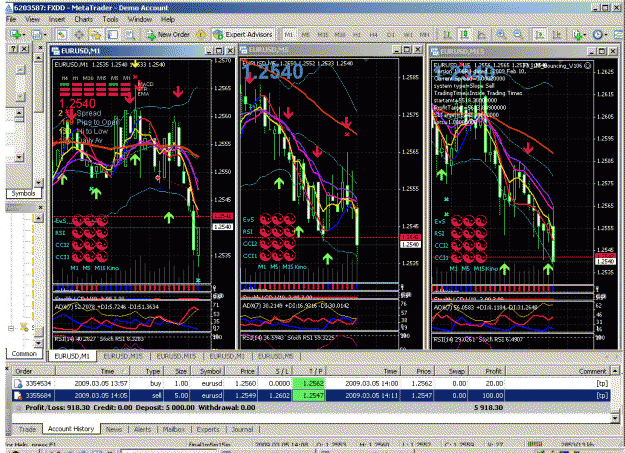Click the Market Watch scroll up arrow
The height and width of the screenshot is (453, 625).
pyautogui.click(x=38, y=58)
